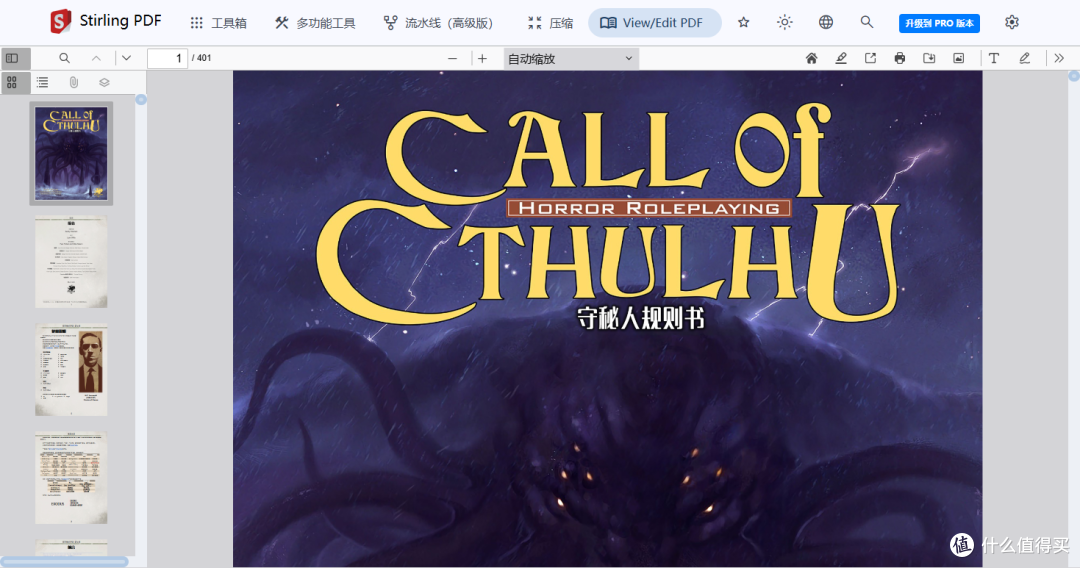
Task: Select the draw pen tool
Action: click(1025, 58)
